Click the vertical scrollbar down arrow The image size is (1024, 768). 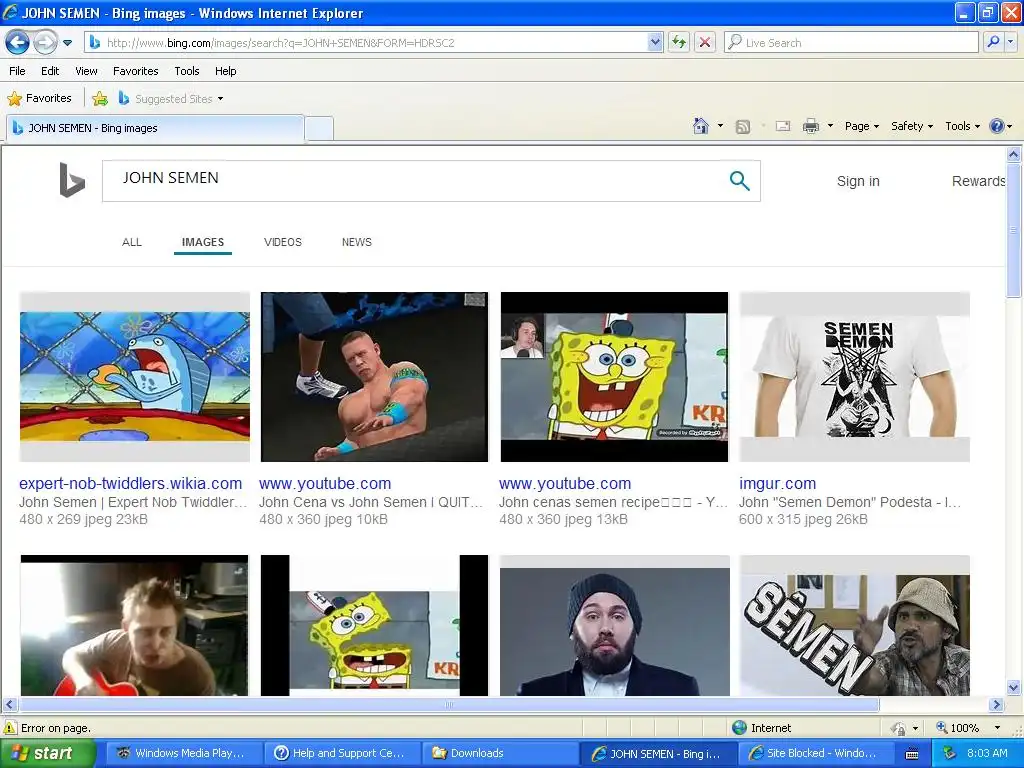coord(1014,687)
